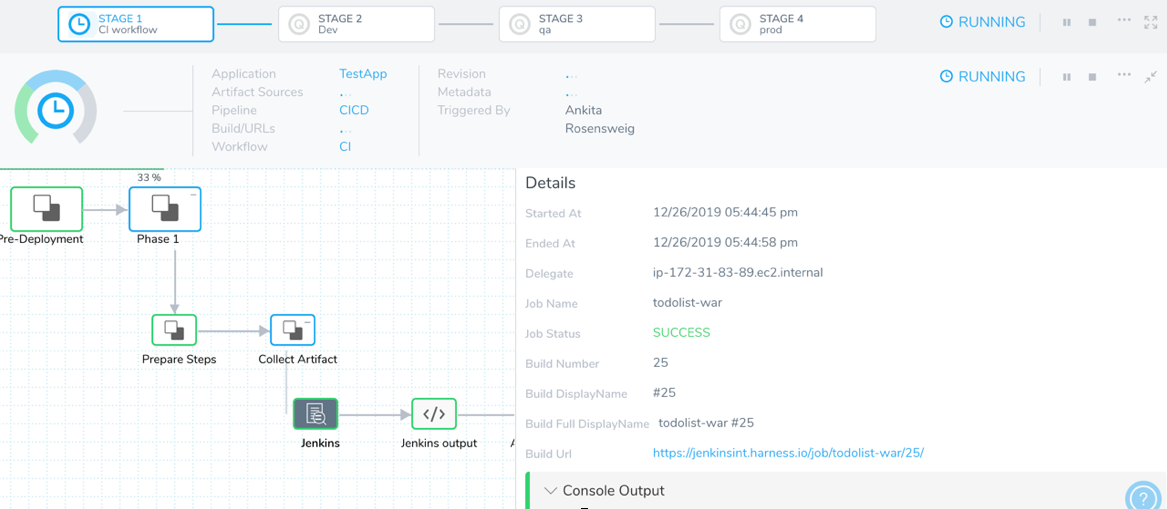Click the workflow RUNNING status label
1167x509 pixels.
(x=982, y=77)
